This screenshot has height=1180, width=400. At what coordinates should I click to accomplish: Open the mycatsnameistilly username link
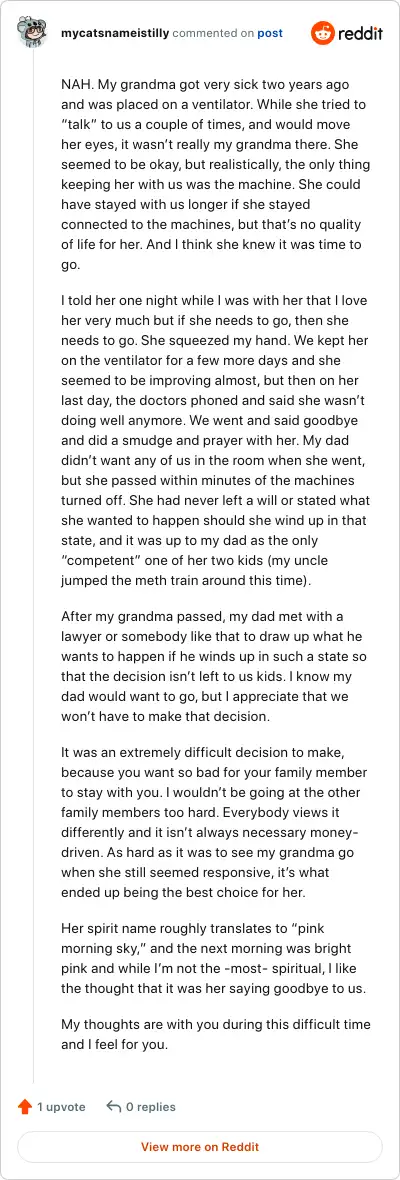coord(114,33)
